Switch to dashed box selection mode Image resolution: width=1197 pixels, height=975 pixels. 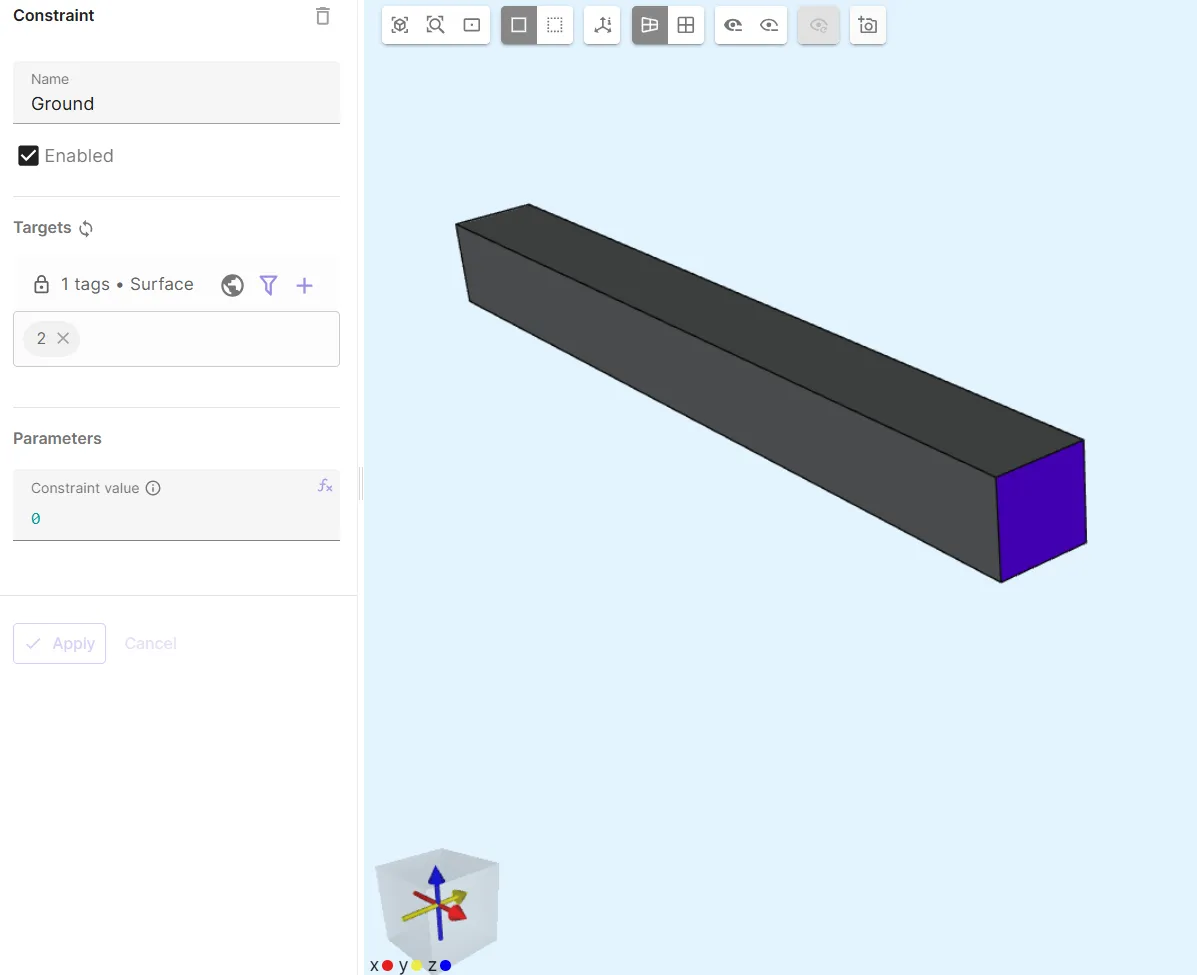[555, 26]
